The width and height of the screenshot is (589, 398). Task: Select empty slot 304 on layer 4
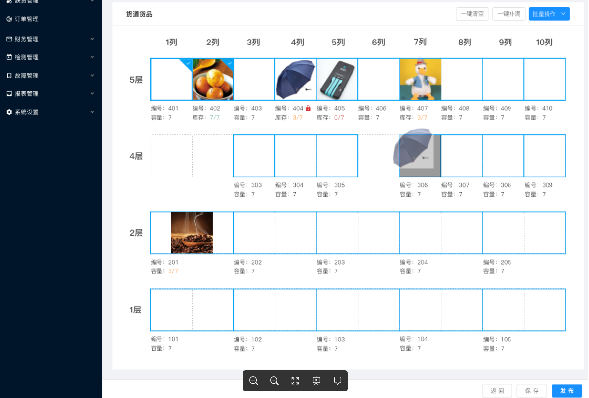pos(295,155)
